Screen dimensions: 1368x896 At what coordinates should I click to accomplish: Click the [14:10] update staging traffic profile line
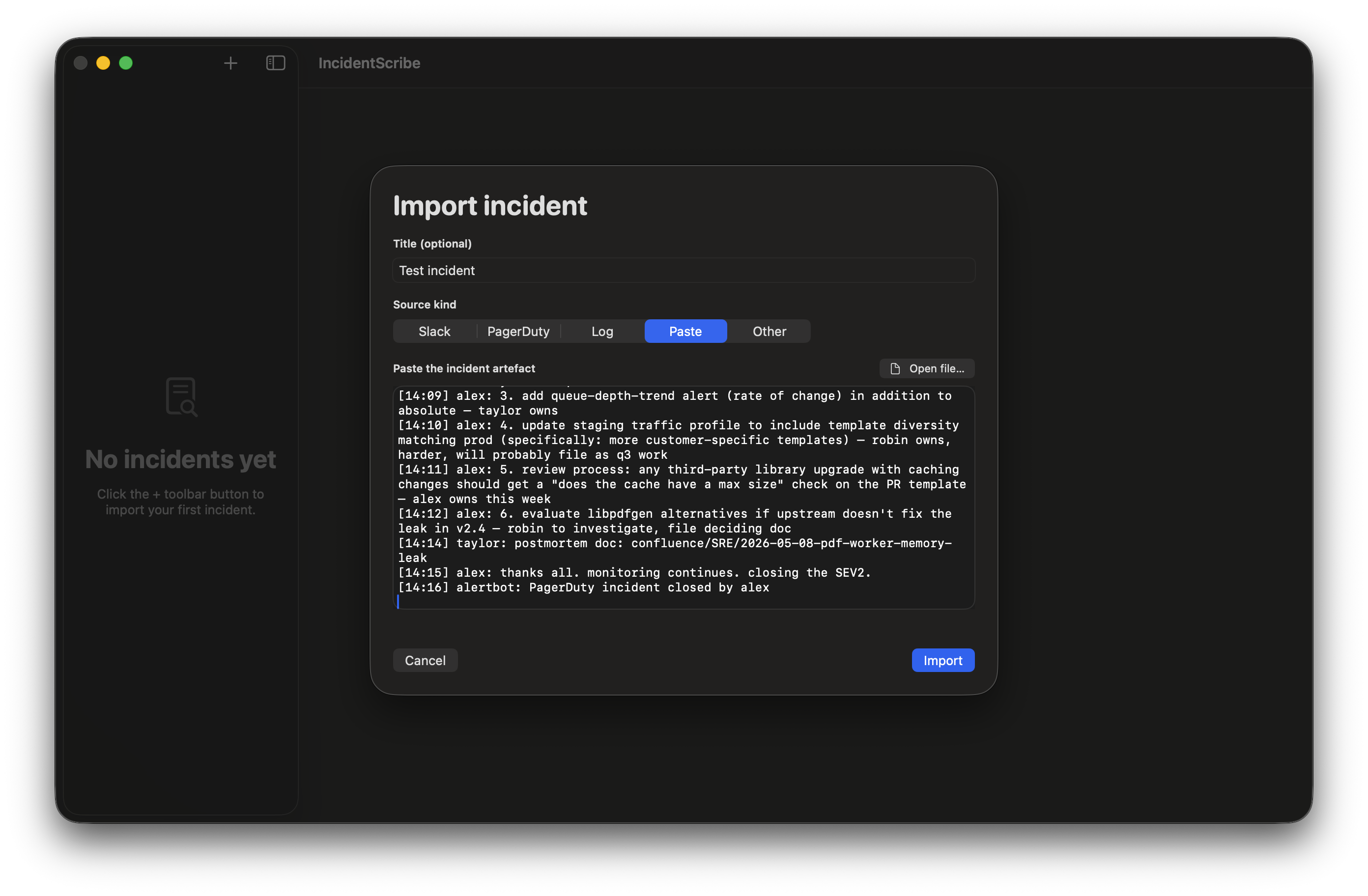[x=678, y=440]
